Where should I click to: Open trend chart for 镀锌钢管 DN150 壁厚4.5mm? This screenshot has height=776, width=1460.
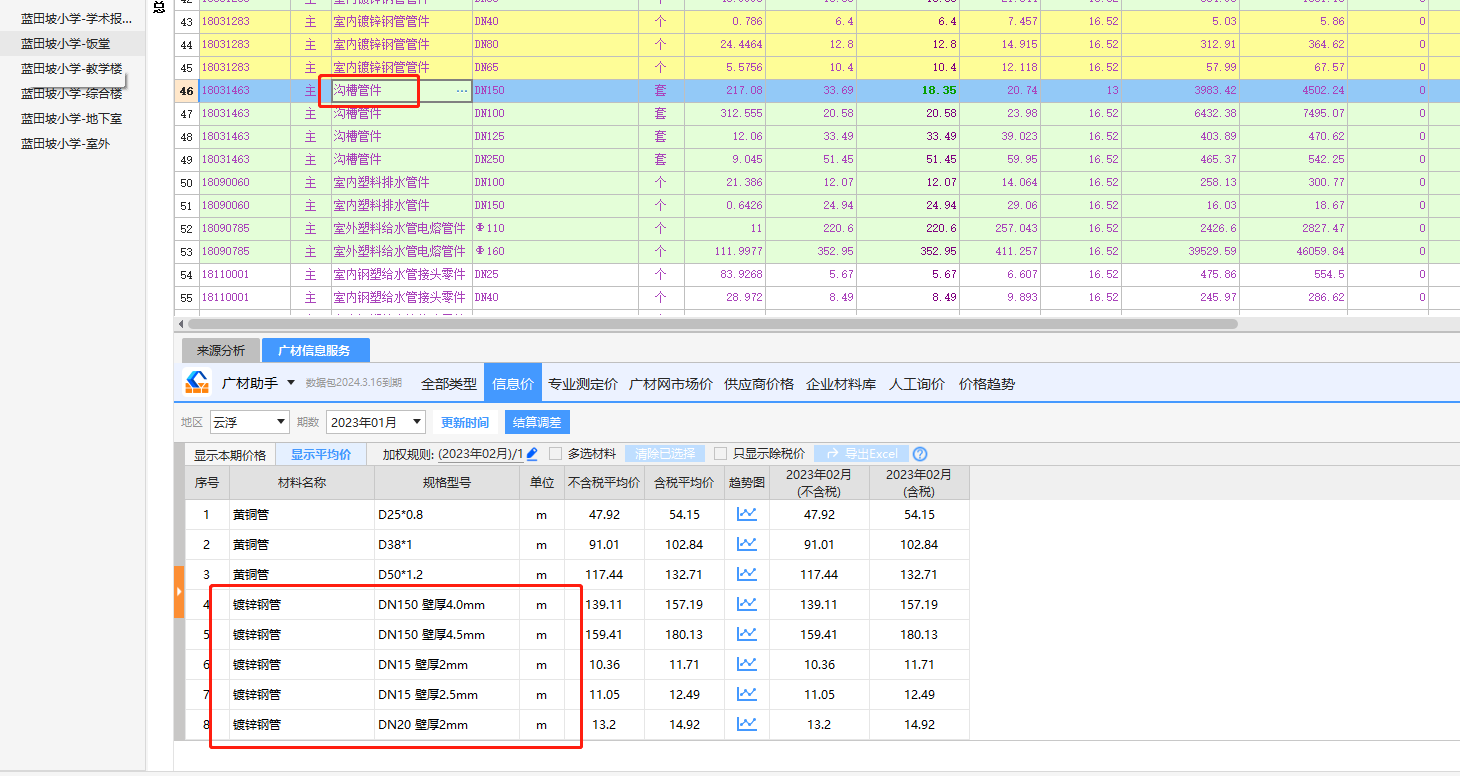click(x=747, y=634)
